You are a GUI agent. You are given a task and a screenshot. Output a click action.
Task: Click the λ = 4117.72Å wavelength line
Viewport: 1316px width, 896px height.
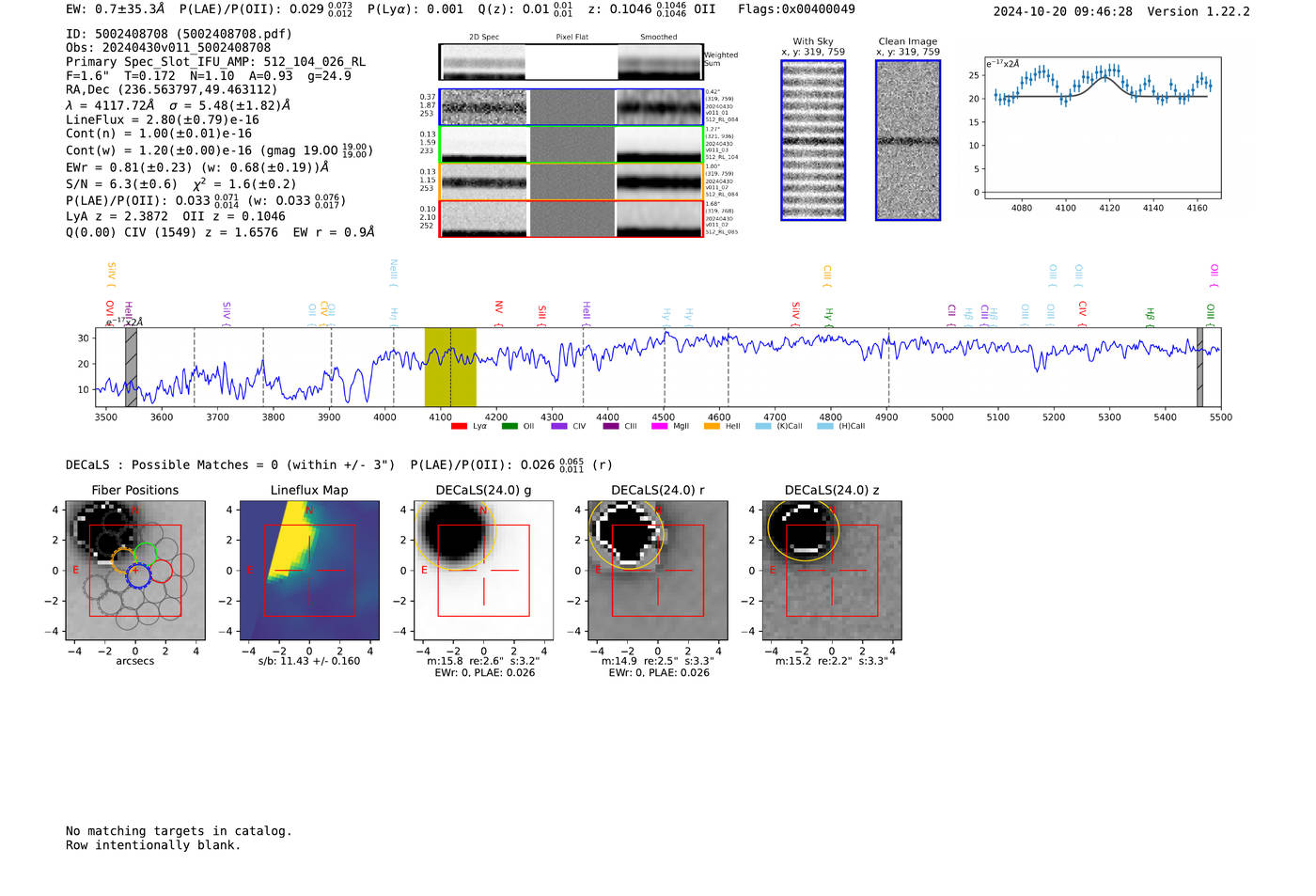tap(179, 105)
